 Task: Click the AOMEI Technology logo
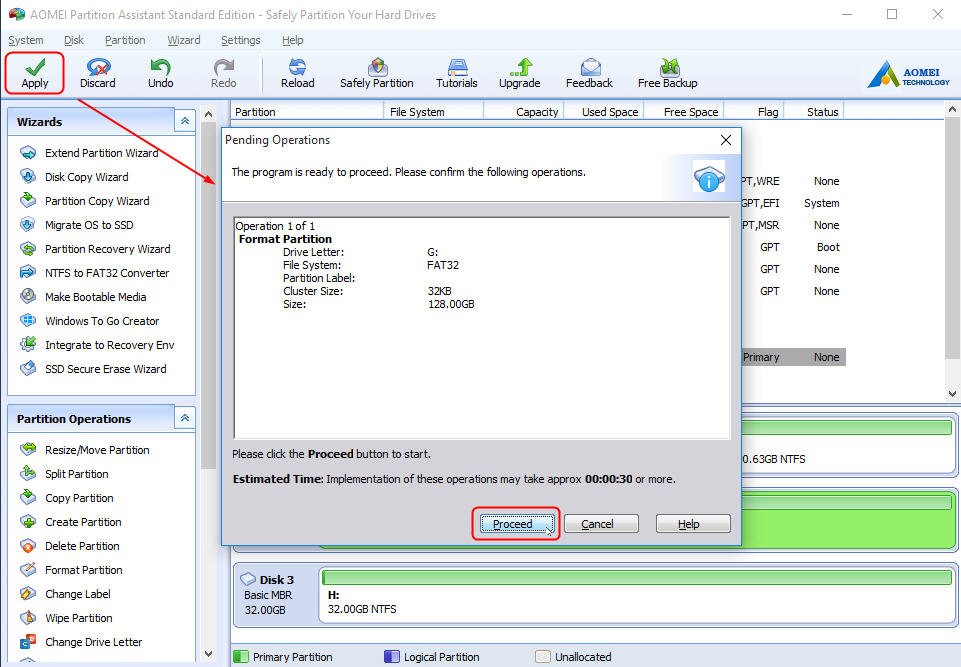(908, 75)
